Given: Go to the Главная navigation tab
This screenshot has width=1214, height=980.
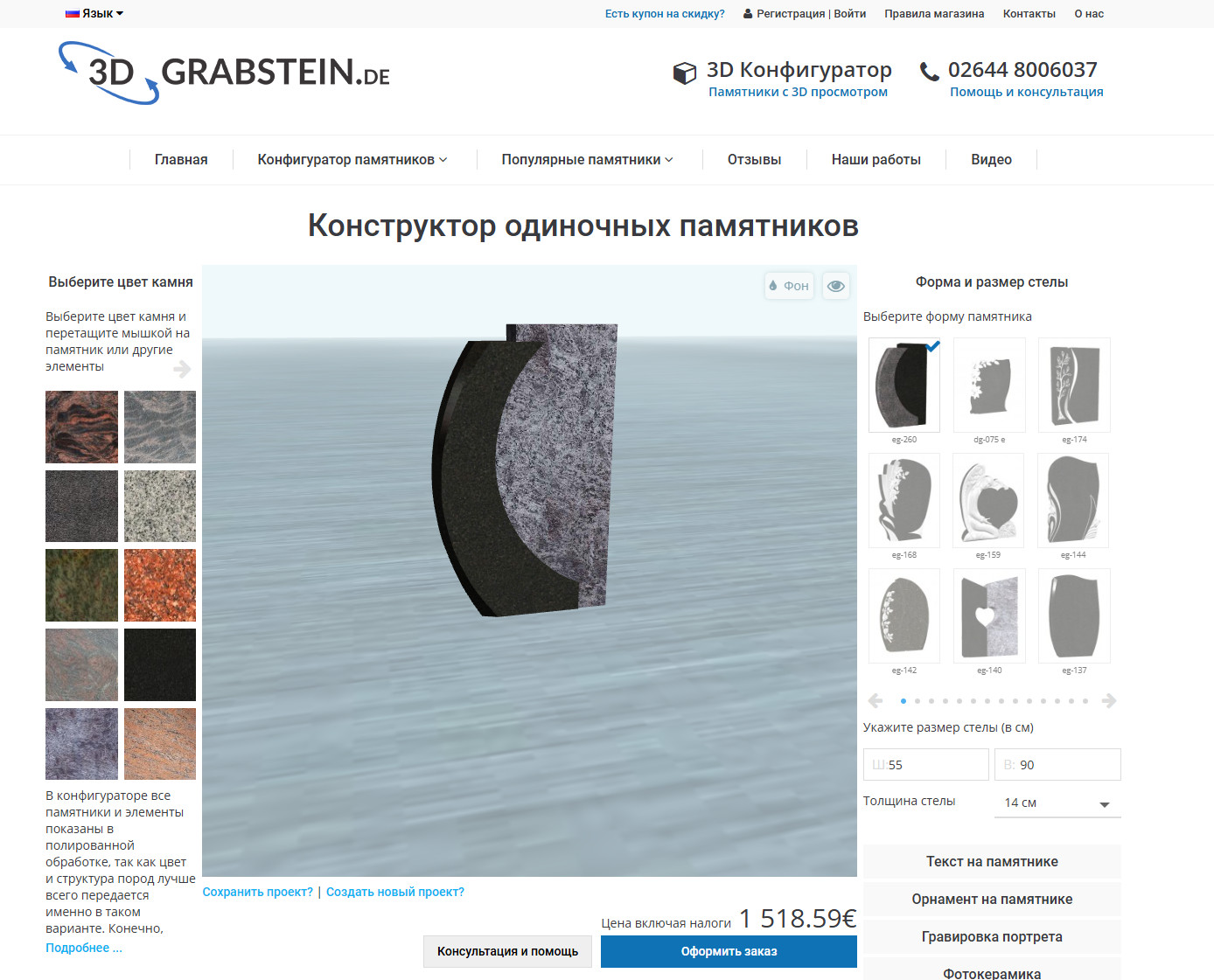Looking at the screenshot, I should pos(180,159).
